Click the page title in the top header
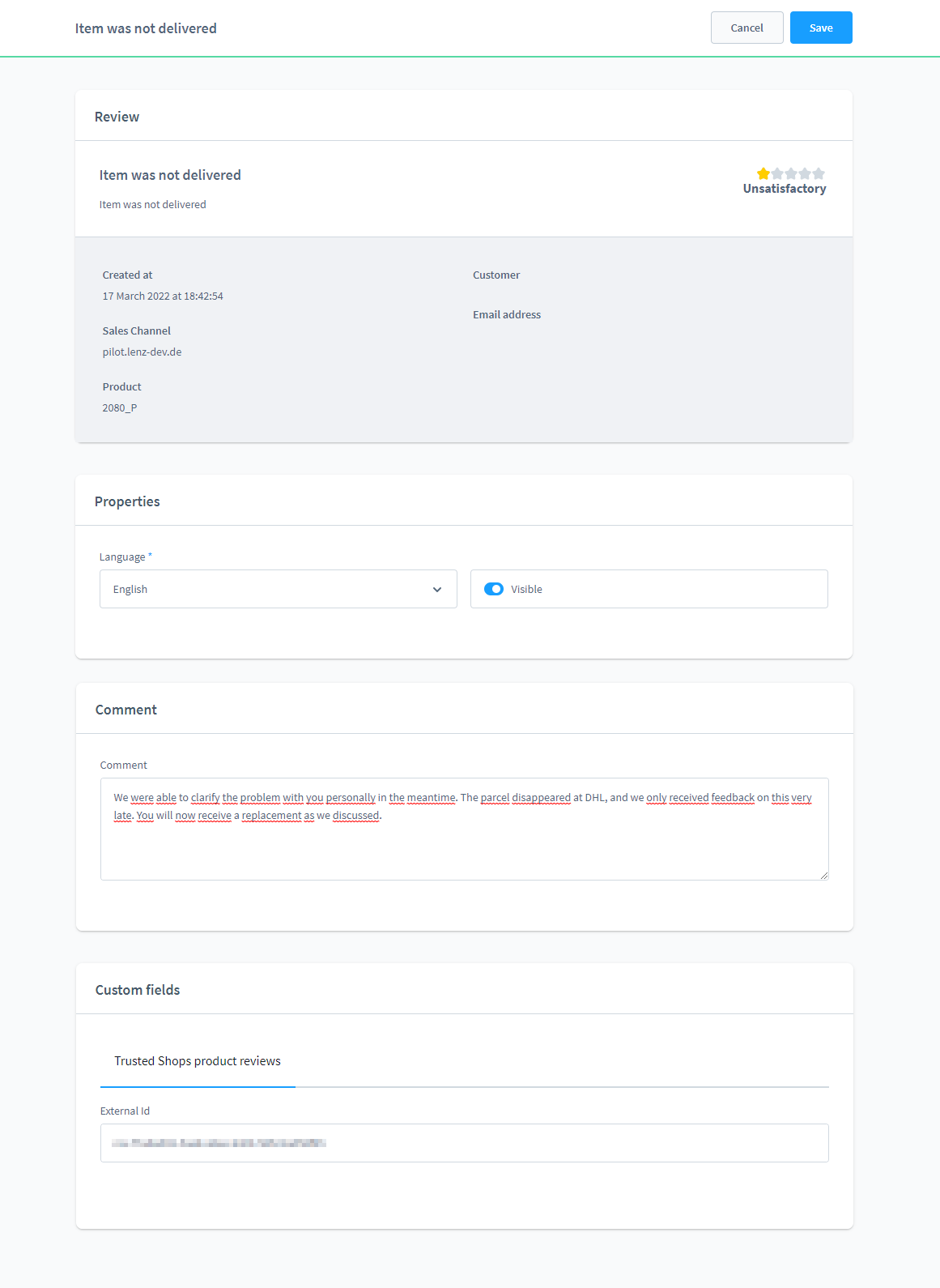Image resolution: width=940 pixels, height=1288 pixels. [146, 28]
